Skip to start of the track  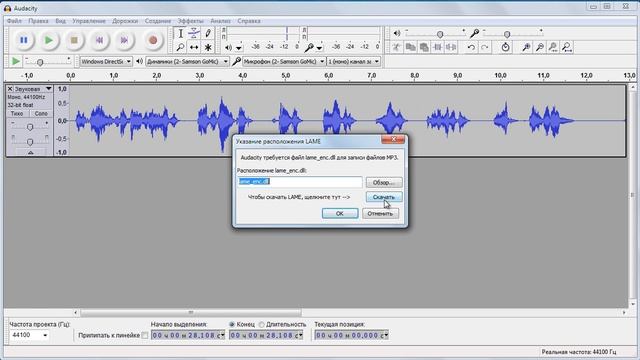click(x=99, y=40)
